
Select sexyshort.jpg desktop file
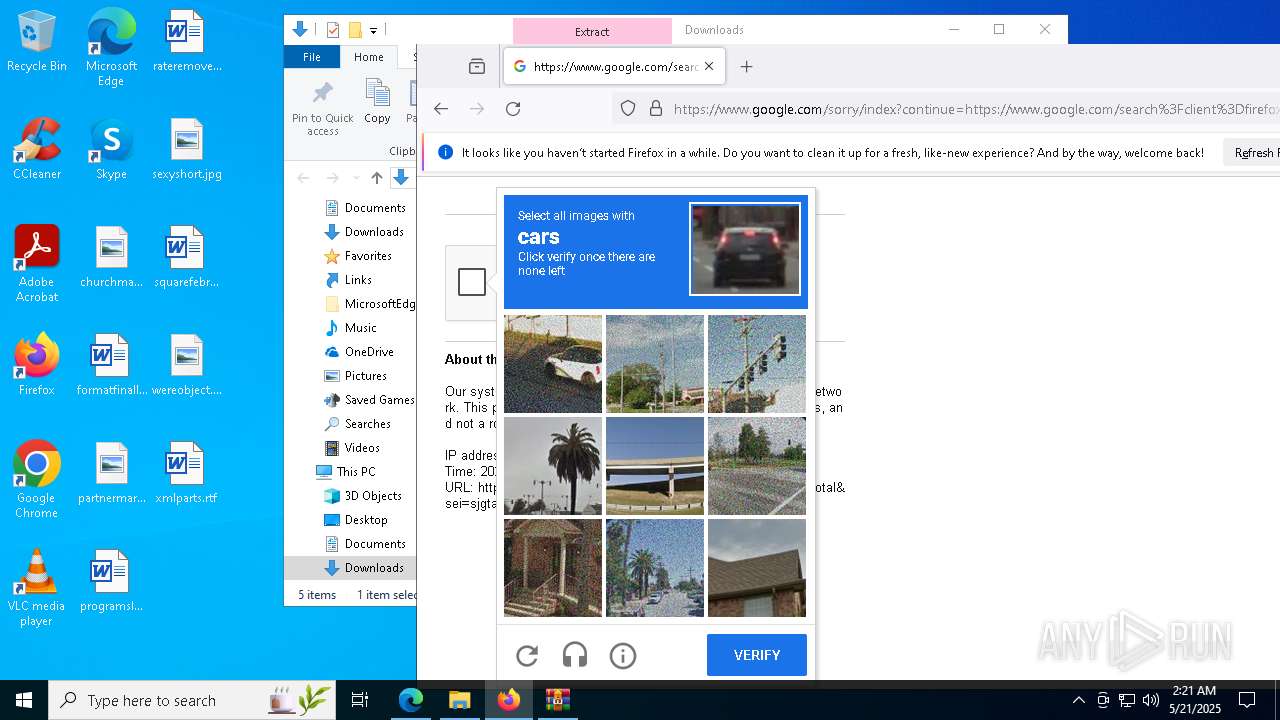(187, 150)
